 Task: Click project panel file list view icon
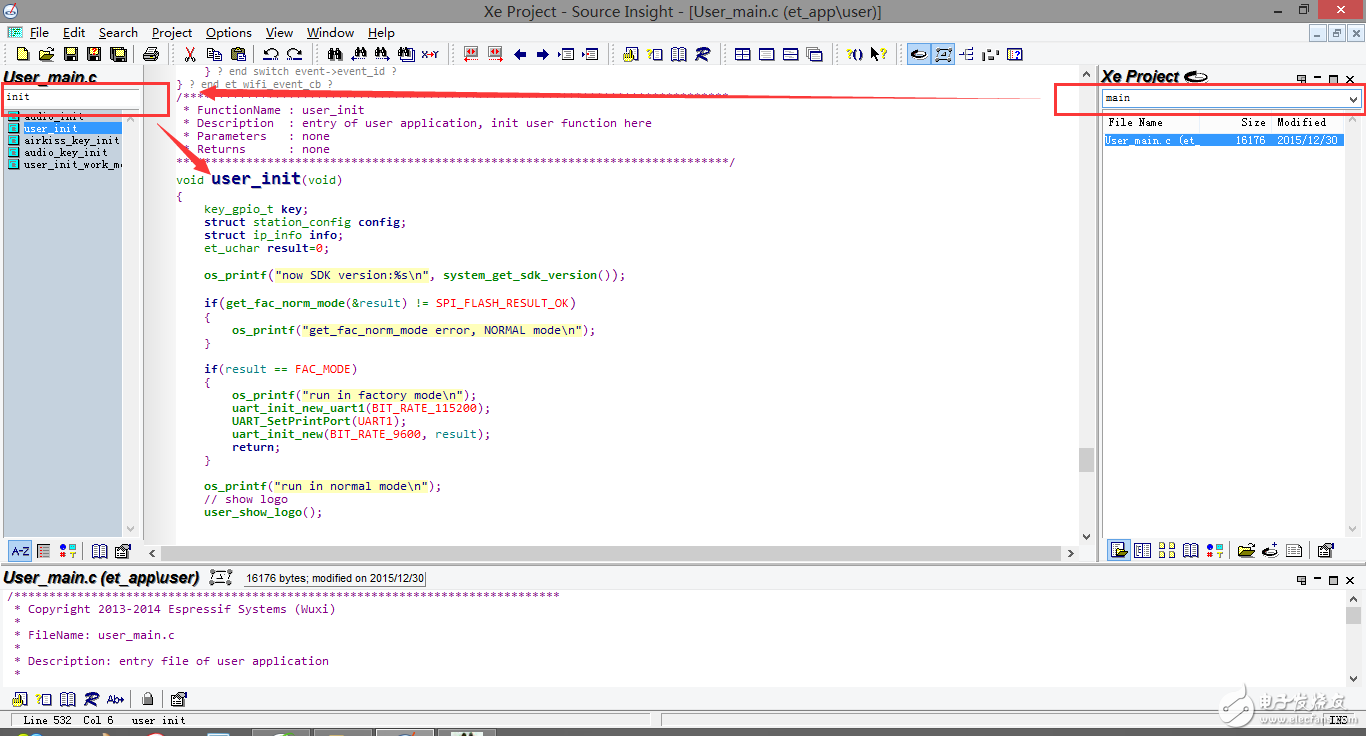coord(1119,550)
